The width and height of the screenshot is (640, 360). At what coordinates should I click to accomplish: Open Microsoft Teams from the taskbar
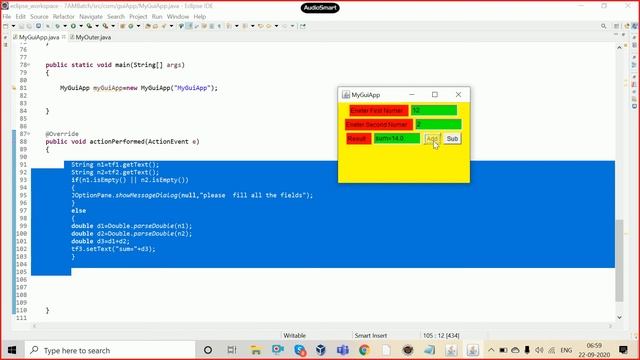[343, 350]
